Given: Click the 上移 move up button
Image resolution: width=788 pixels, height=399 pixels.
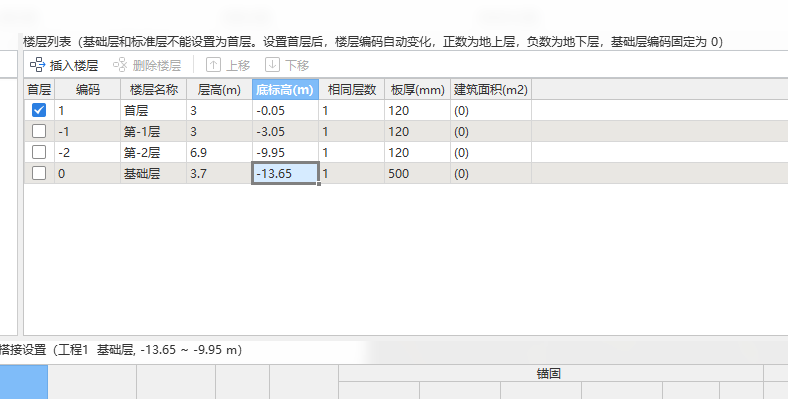Looking at the screenshot, I should (x=228, y=65).
